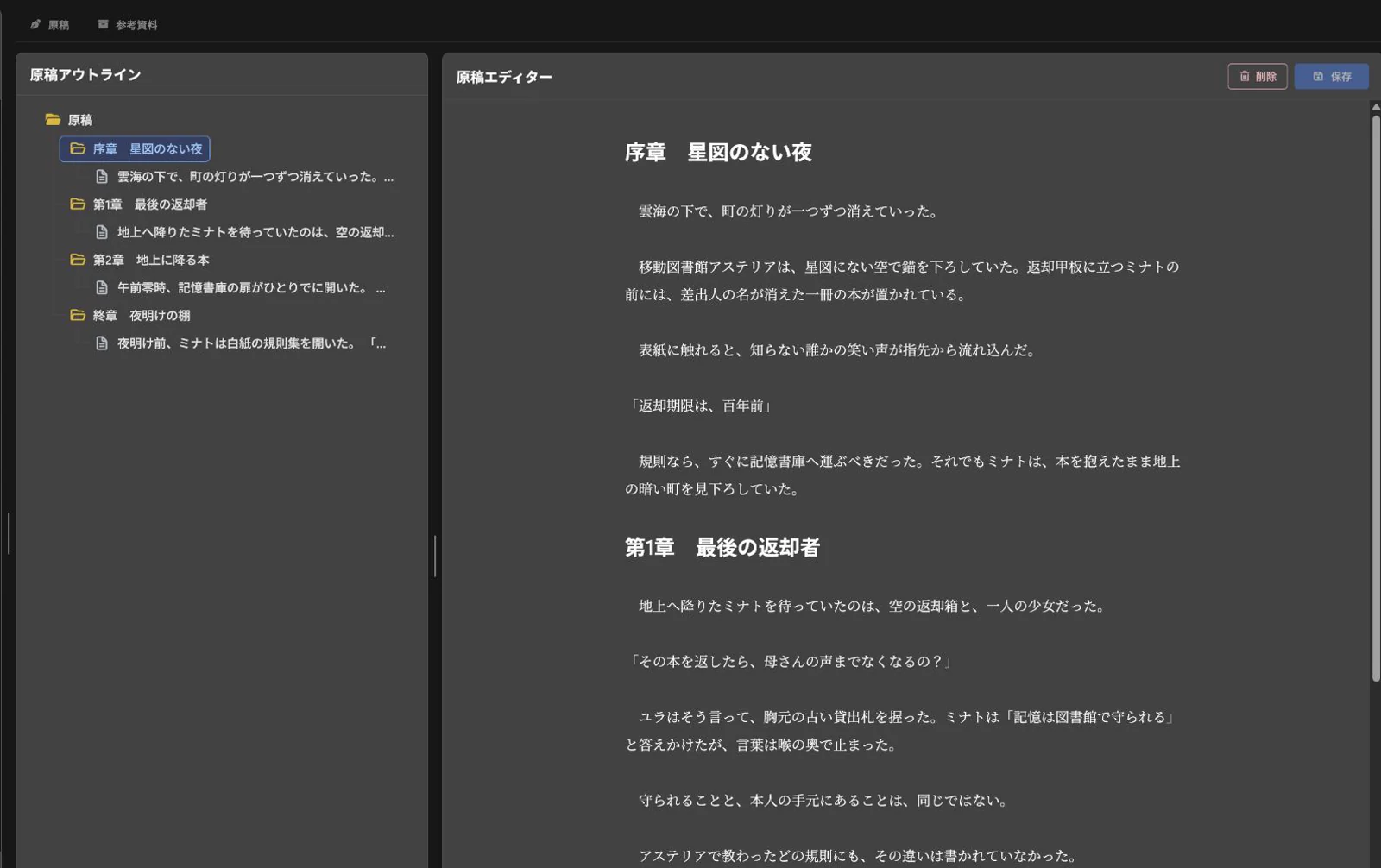This screenshot has height=868, width=1381.
Task: Click the line 「返却期限は、百年前」
Action: tap(700, 406)
